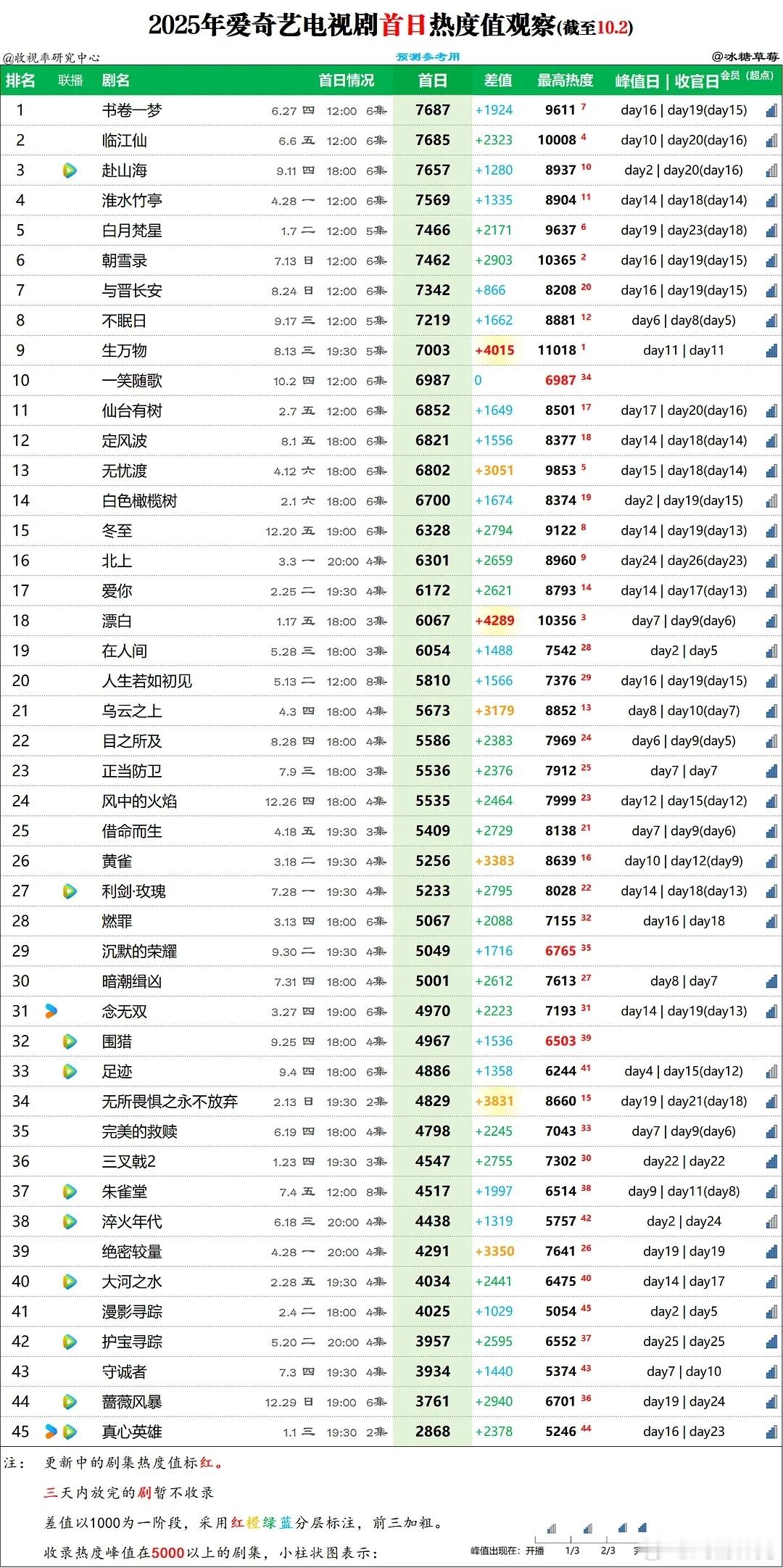Click day24 | day26(day23) in 北上 row
This screenshot has width=783, height=1568.
(x=684, y=561)
